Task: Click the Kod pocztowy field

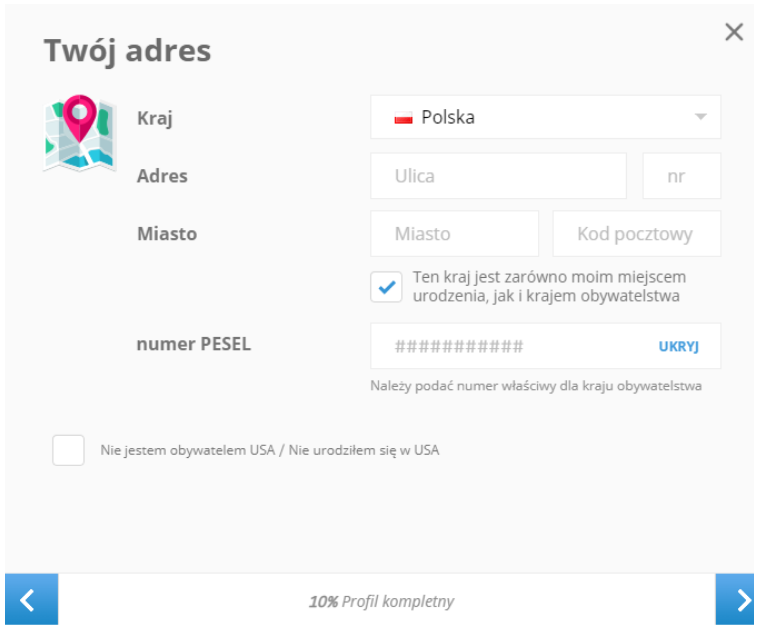Action: coord(636,234)
